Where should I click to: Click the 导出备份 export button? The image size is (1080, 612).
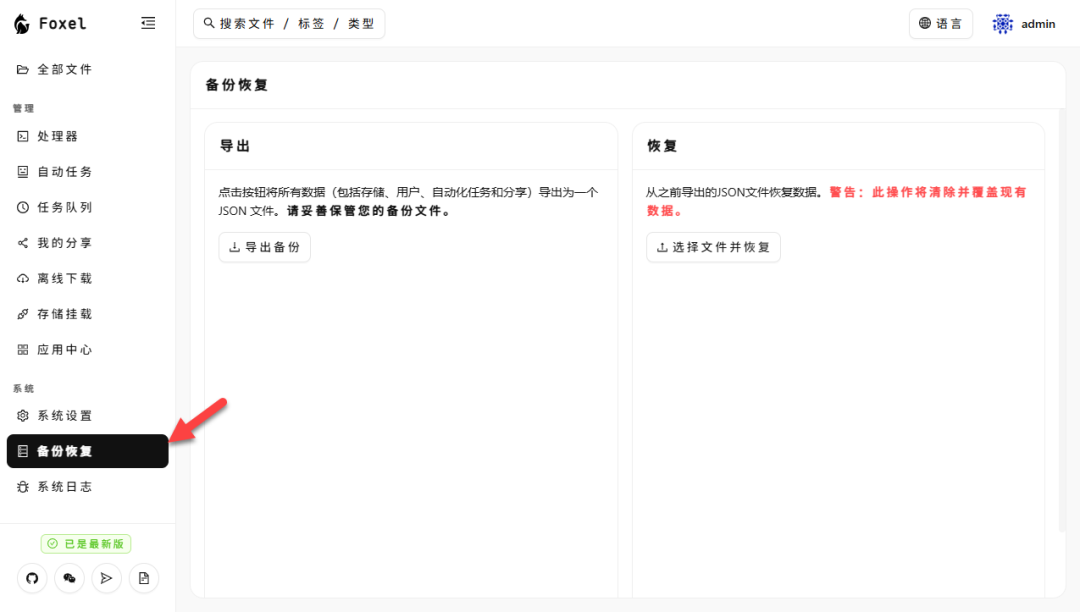click(x=264, y=246)
